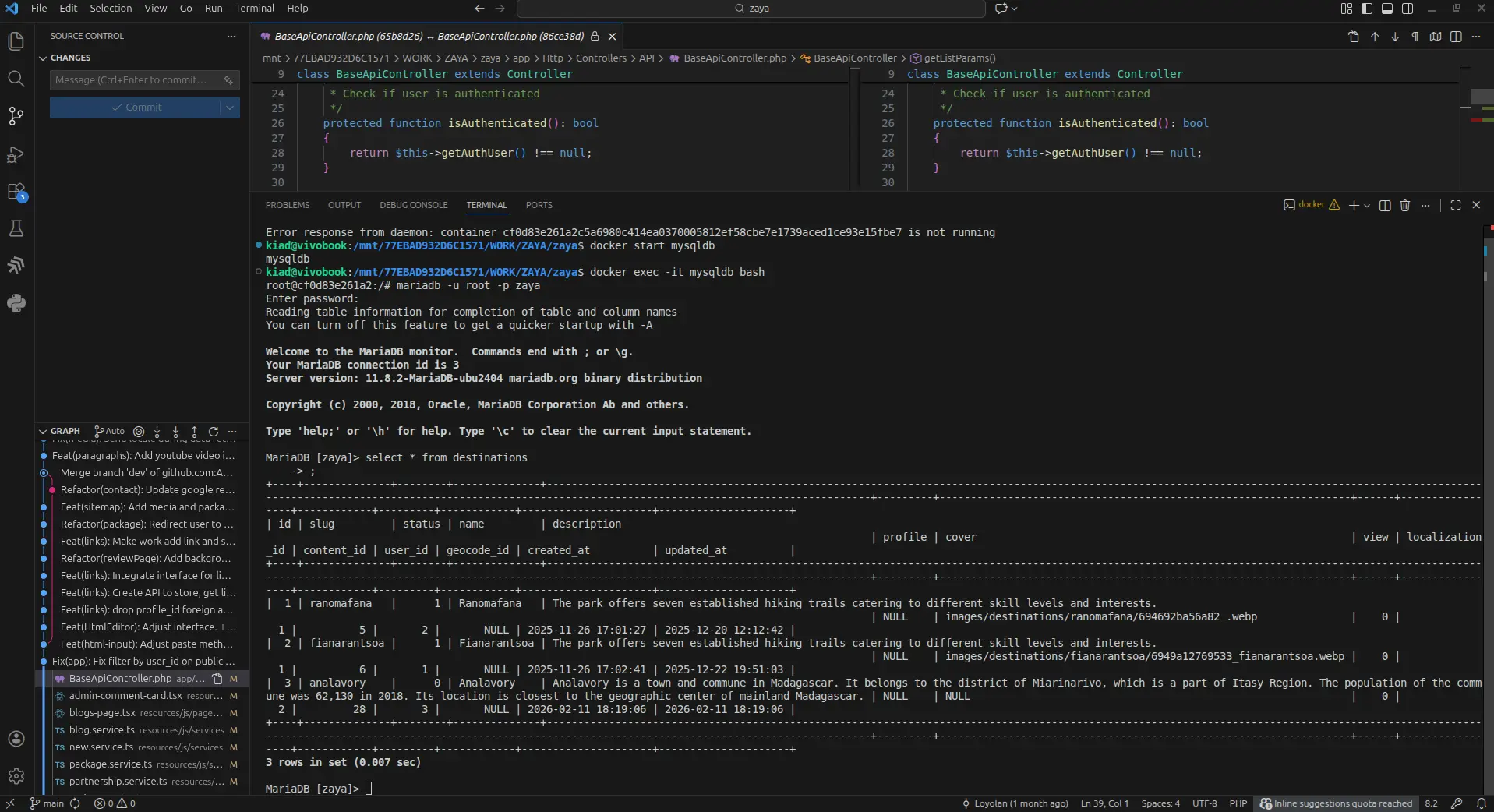The height and width of the screenshot is (812, 1494).
Task: Click the graph Refresh icon
Action: [214, 431]
